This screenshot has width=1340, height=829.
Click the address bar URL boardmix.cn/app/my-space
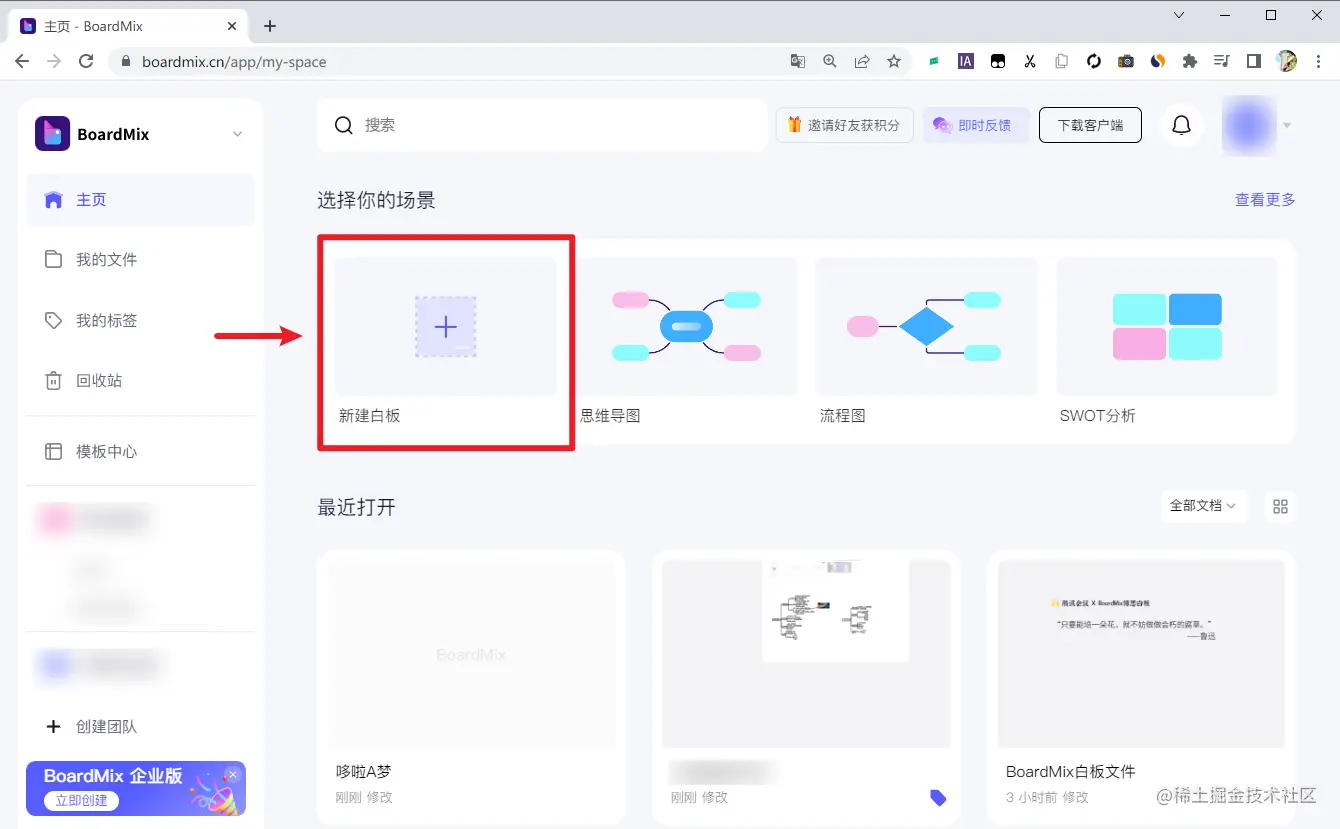234,62
